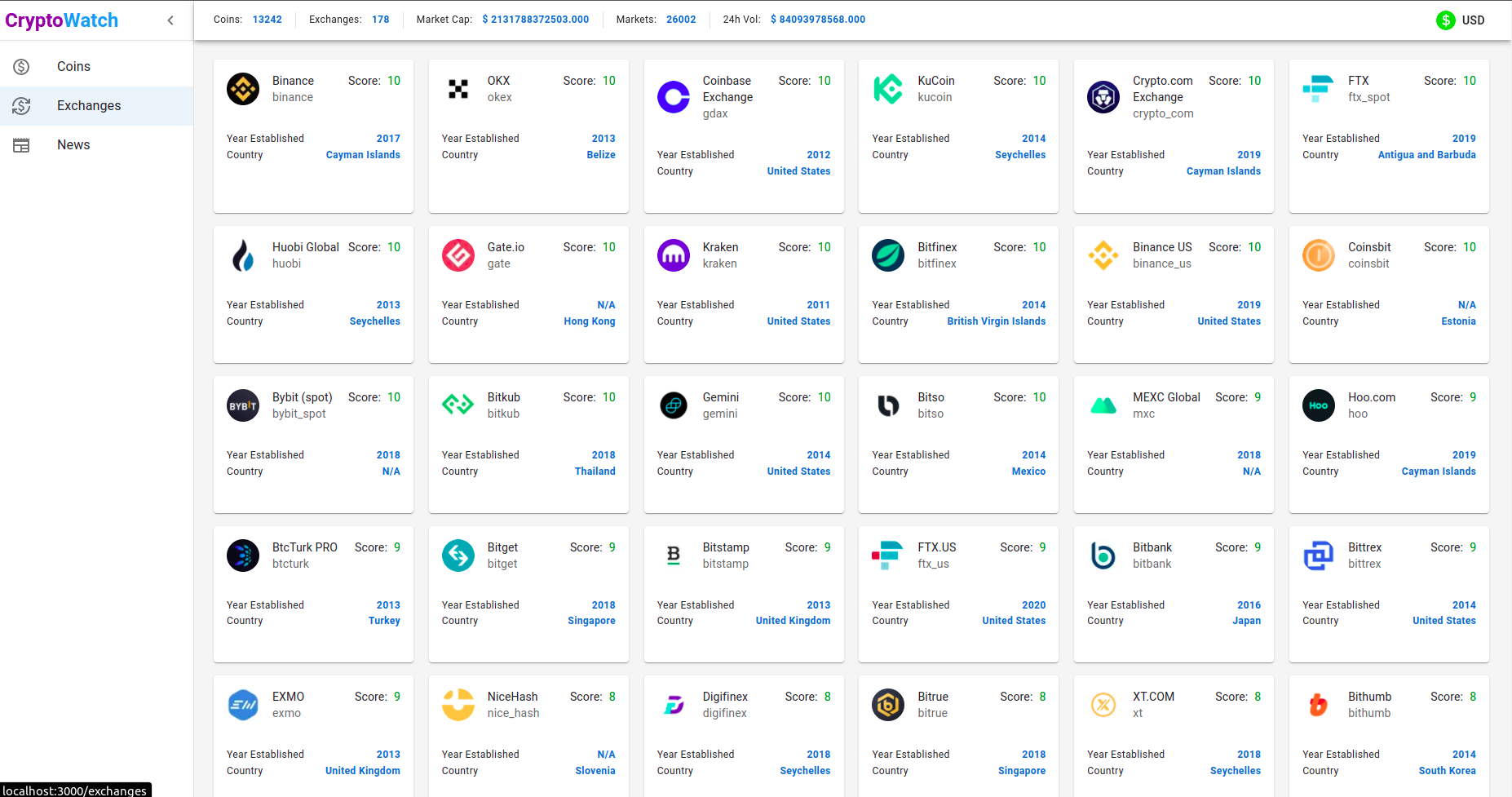Open the Bitstamp exchange name
1512x797 pixels.
click(x=726, y=547)
